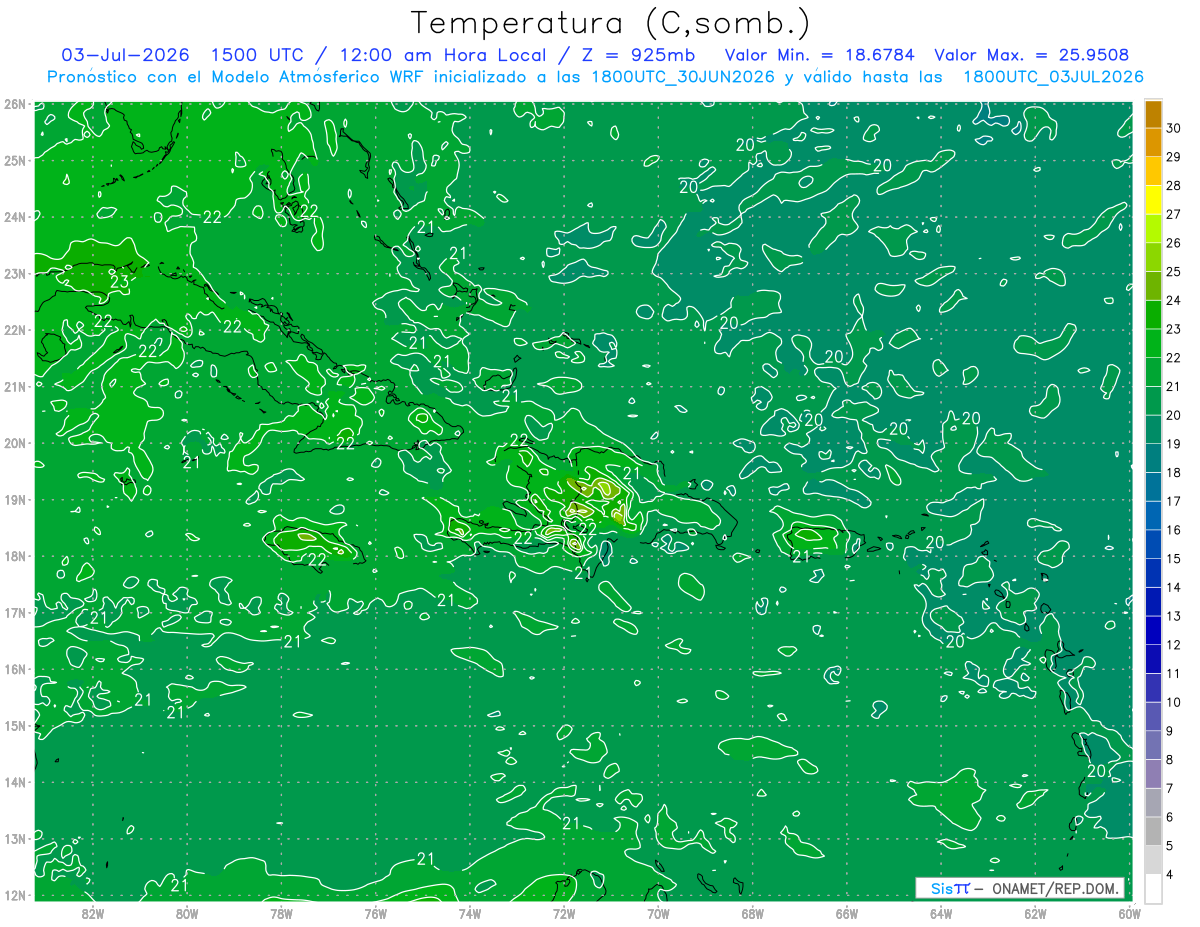Click the 24N latitude axis label

point(14,217)
